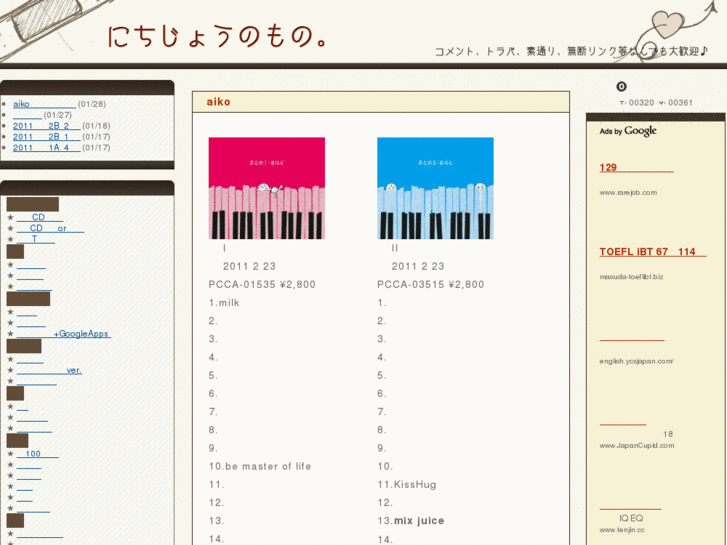Open the 'TOEFL iBT 67 114' ad
727x545 pixels.
[x=653, y=252]
